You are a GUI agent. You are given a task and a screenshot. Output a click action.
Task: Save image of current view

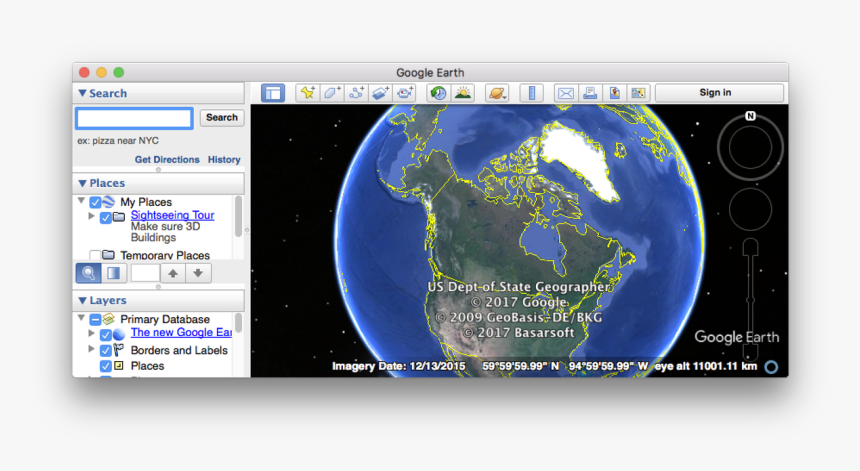click(614, 93)
